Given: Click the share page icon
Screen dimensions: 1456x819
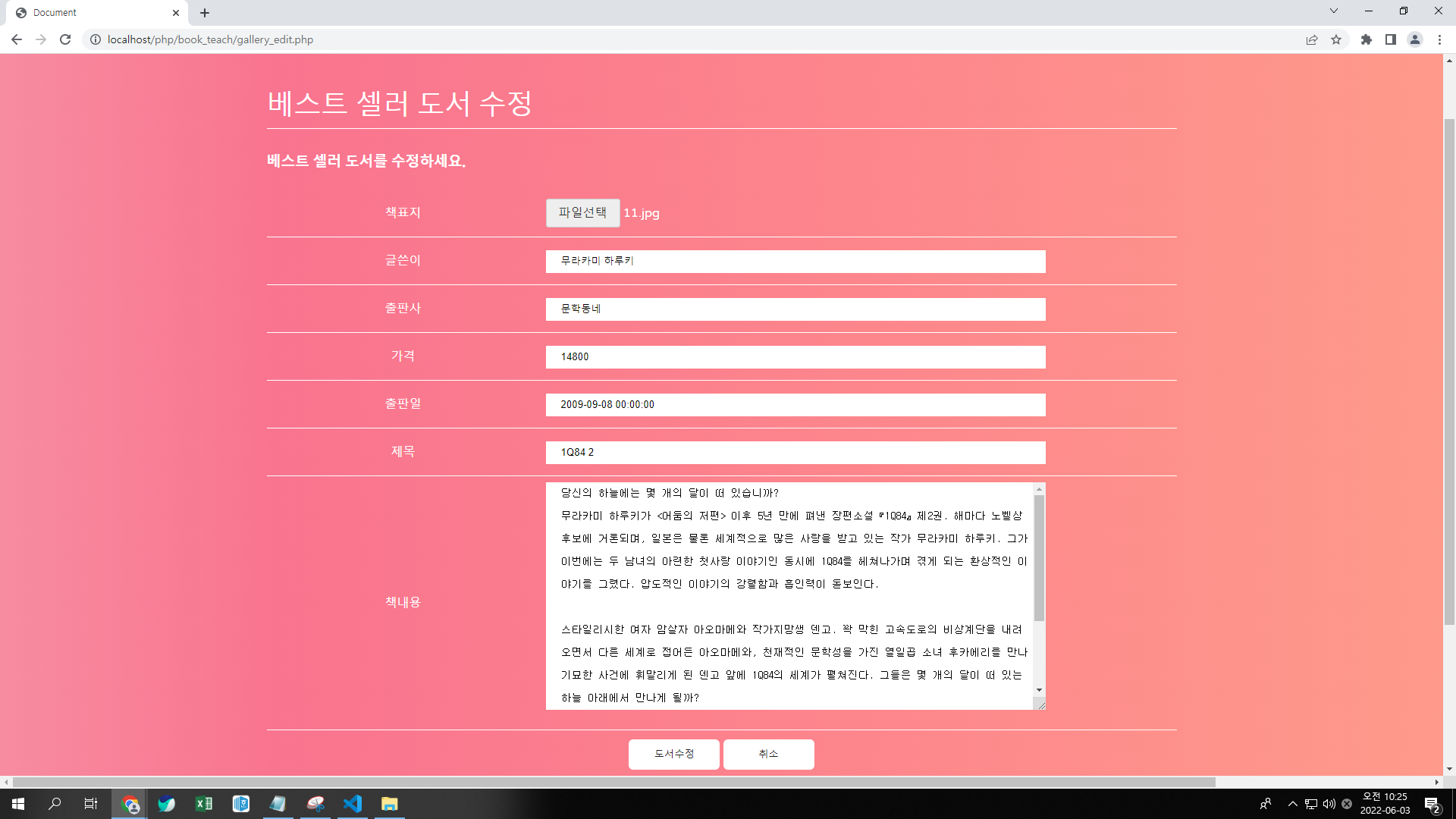Looking at the screenshot, I should (x=1311, y=39).
